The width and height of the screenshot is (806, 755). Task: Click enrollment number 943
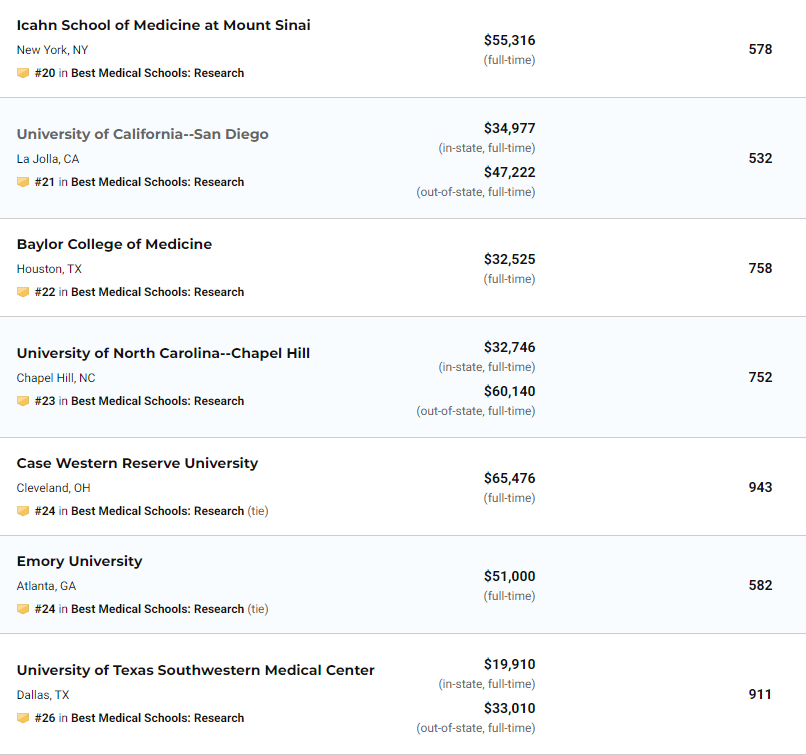click(760, 487)
